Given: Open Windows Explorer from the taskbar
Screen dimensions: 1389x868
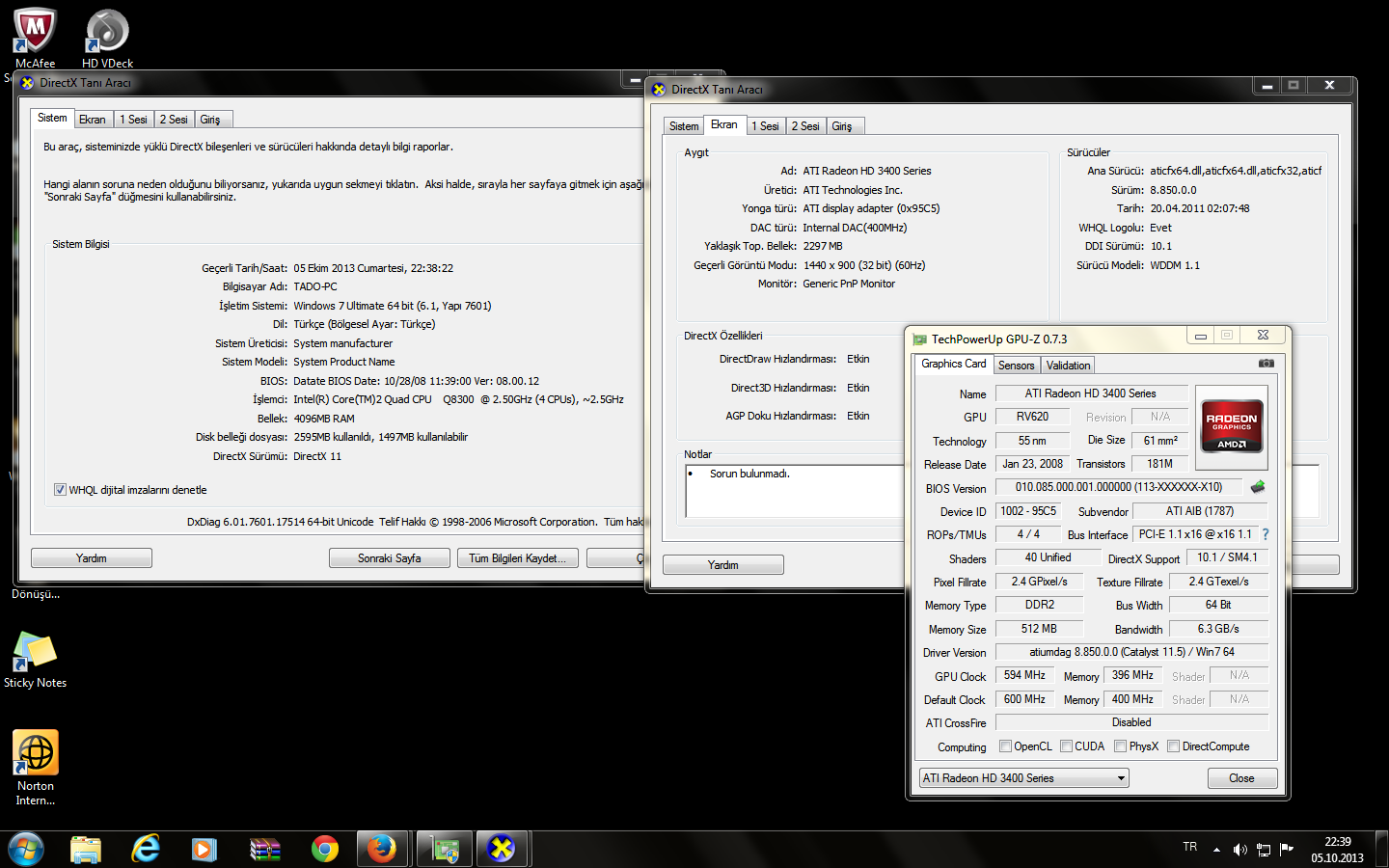Looking at the screenshot, I should pyautogui.click(x=86, y=850).
